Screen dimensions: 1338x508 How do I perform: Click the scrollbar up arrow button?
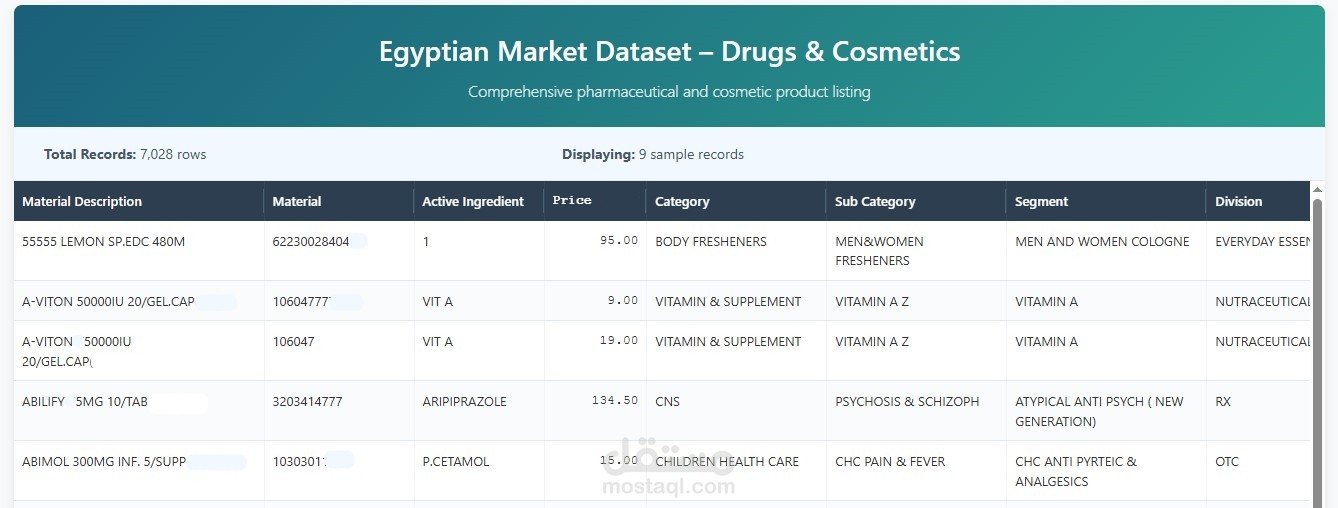(1317, 190)
